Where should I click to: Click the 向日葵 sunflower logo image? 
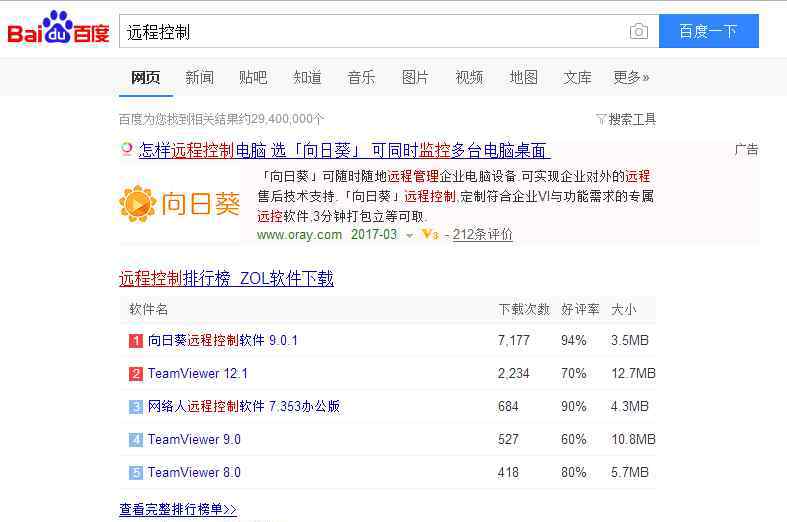coord(180,204)
